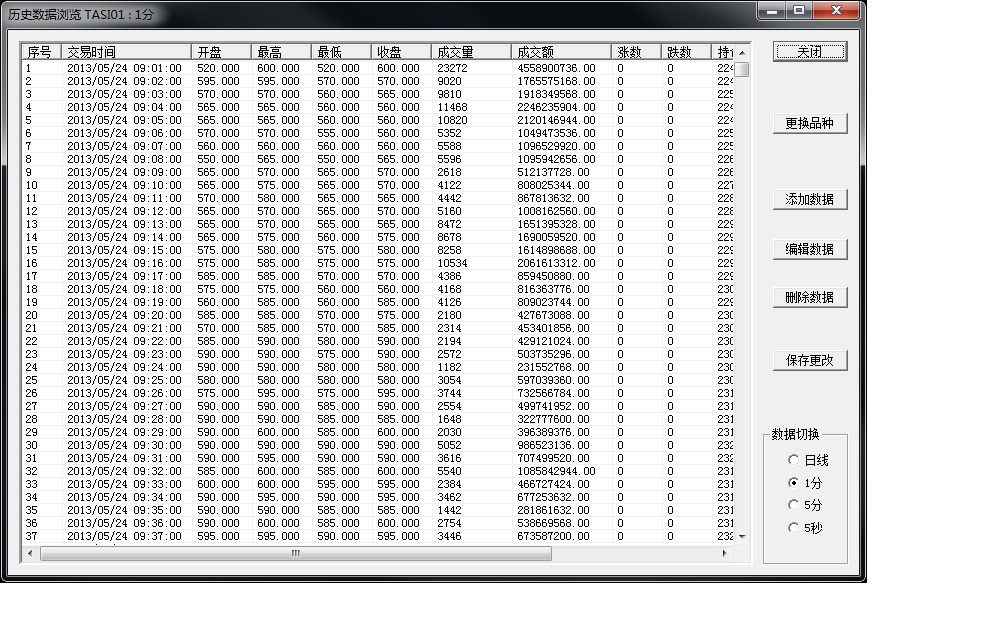Click volume cell 9020
1008x630 pixels.
[449, 81]
